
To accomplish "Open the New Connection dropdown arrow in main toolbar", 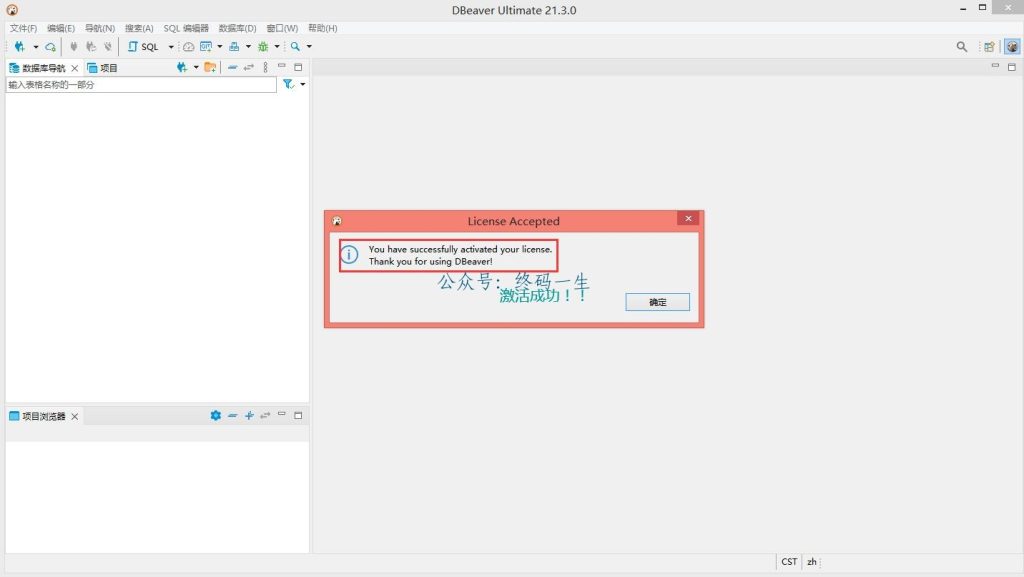I will click(x=36, y=47).
